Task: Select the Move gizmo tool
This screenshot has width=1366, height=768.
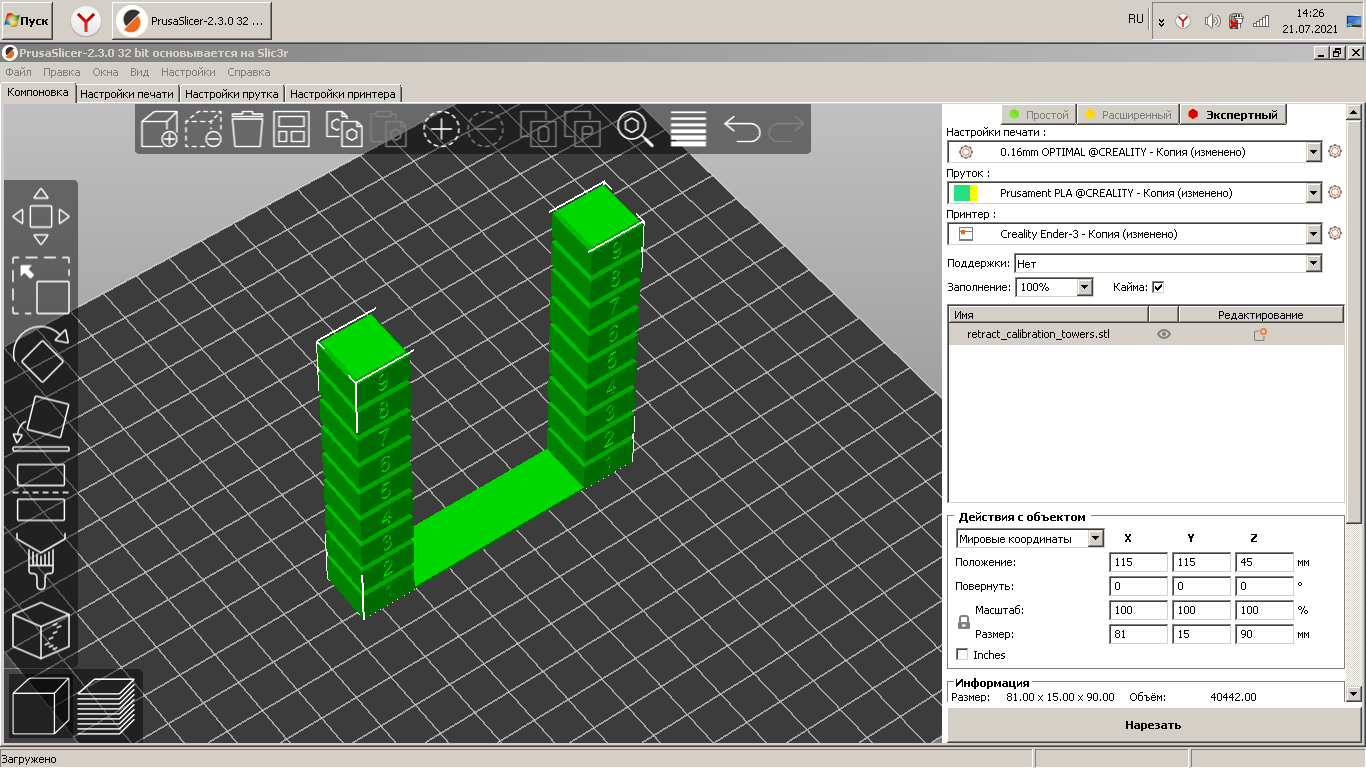Action: [41, 216]
